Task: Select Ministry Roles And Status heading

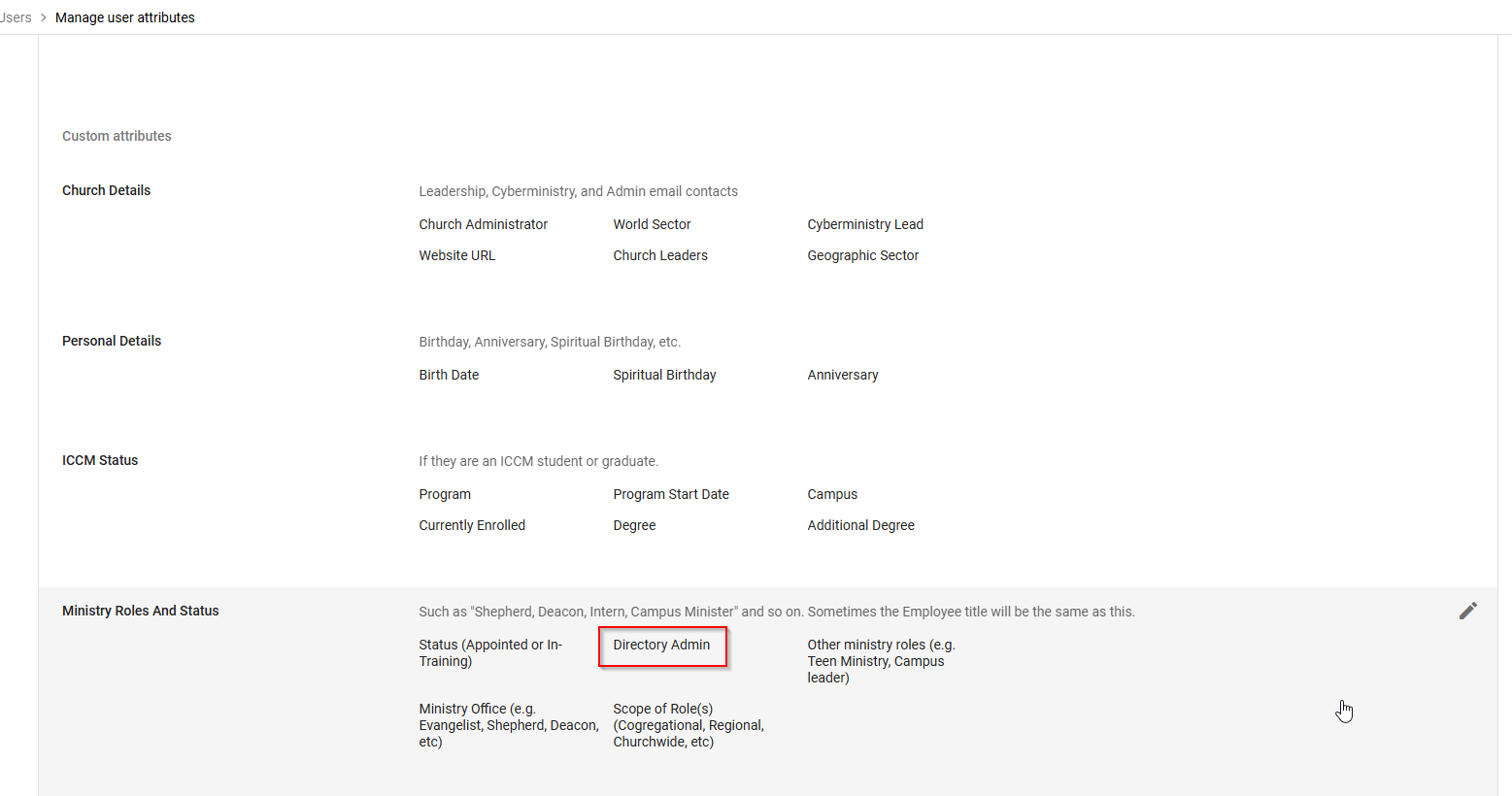Action: coord(141,611)
